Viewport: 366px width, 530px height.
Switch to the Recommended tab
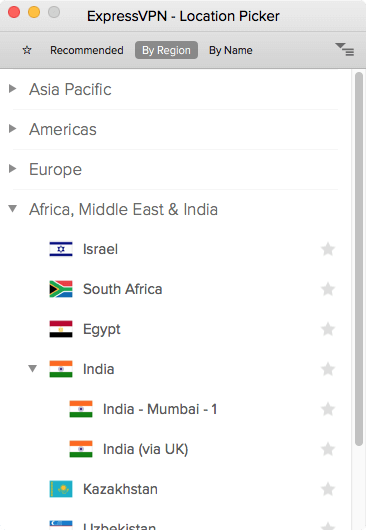coord(87,50)
